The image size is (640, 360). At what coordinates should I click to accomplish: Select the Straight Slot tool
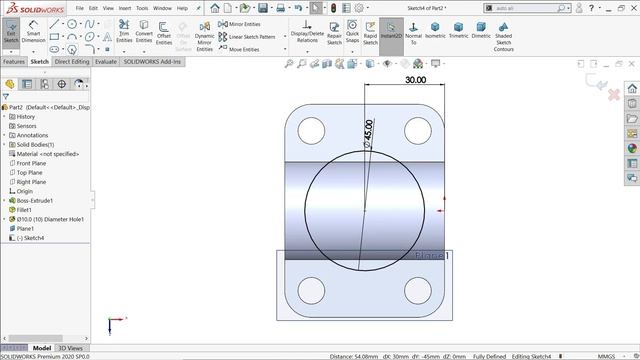point(54,49)
